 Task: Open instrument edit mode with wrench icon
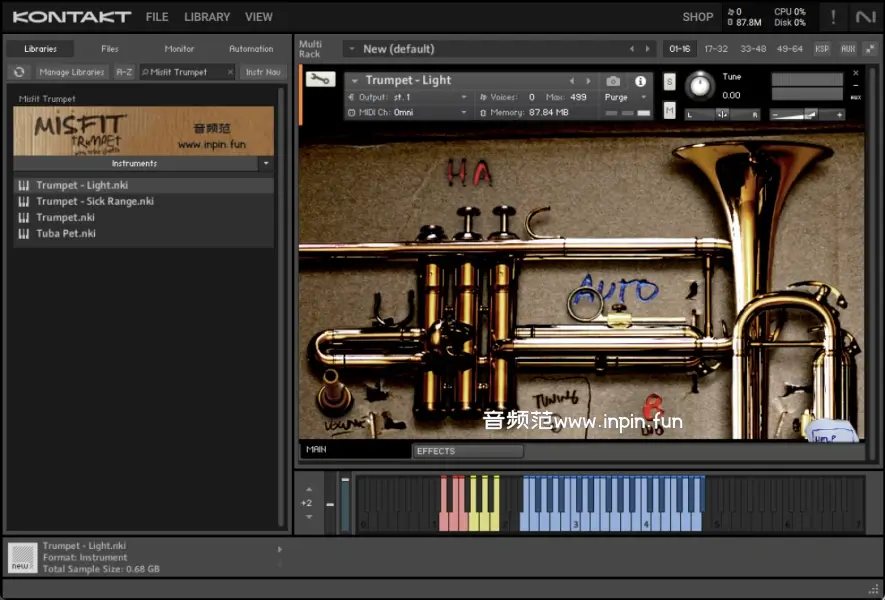pos(320,80)
